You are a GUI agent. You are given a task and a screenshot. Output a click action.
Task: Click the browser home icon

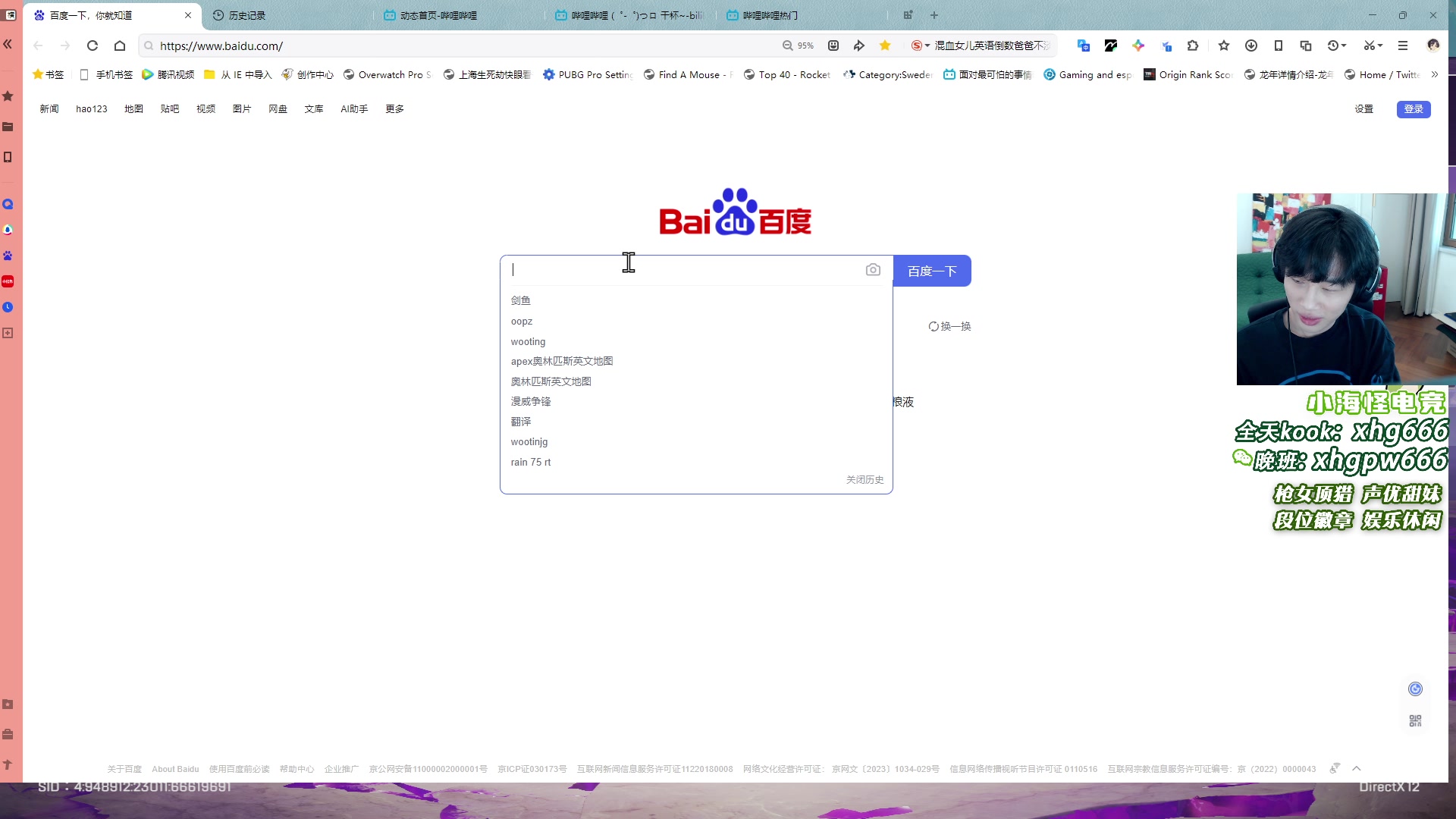(x=120, y=45)
